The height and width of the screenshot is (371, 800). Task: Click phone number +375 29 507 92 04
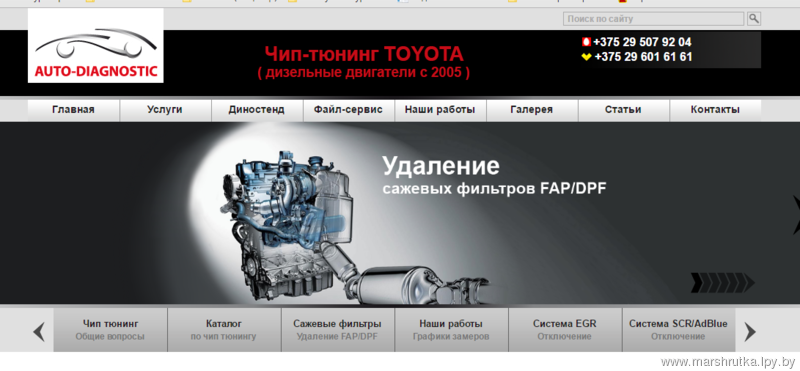click(642, 42)
